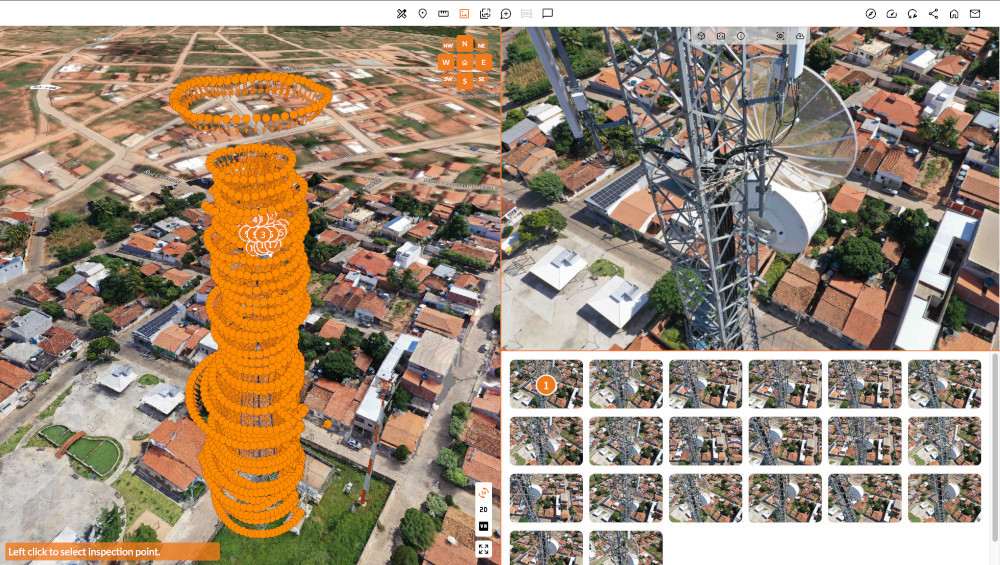Screen dimensions: 1000x565
Task: Click the mail envelope icon
Action: (x=975, y=13)
